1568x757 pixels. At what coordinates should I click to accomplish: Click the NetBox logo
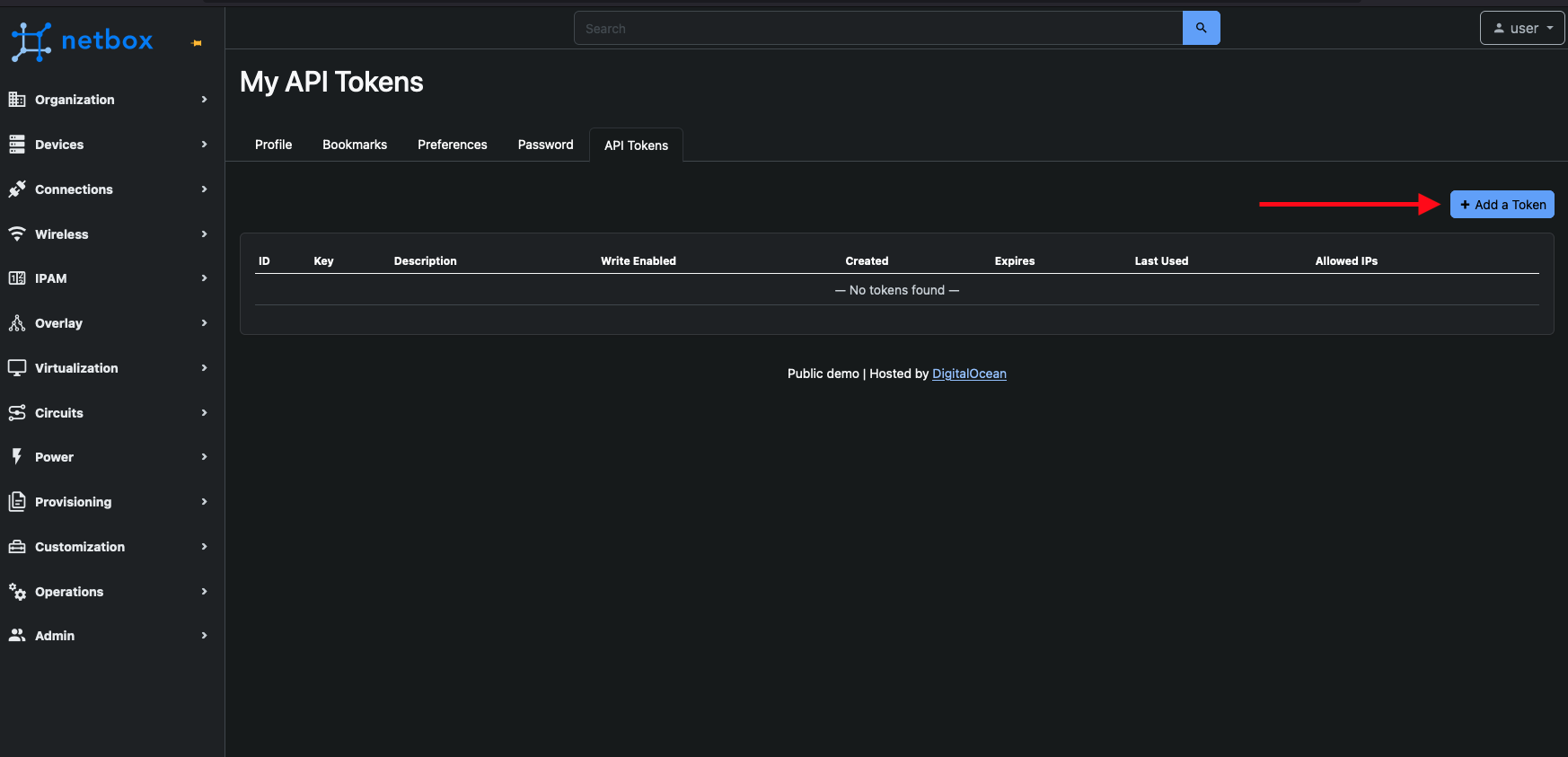(x=82, y=41)
